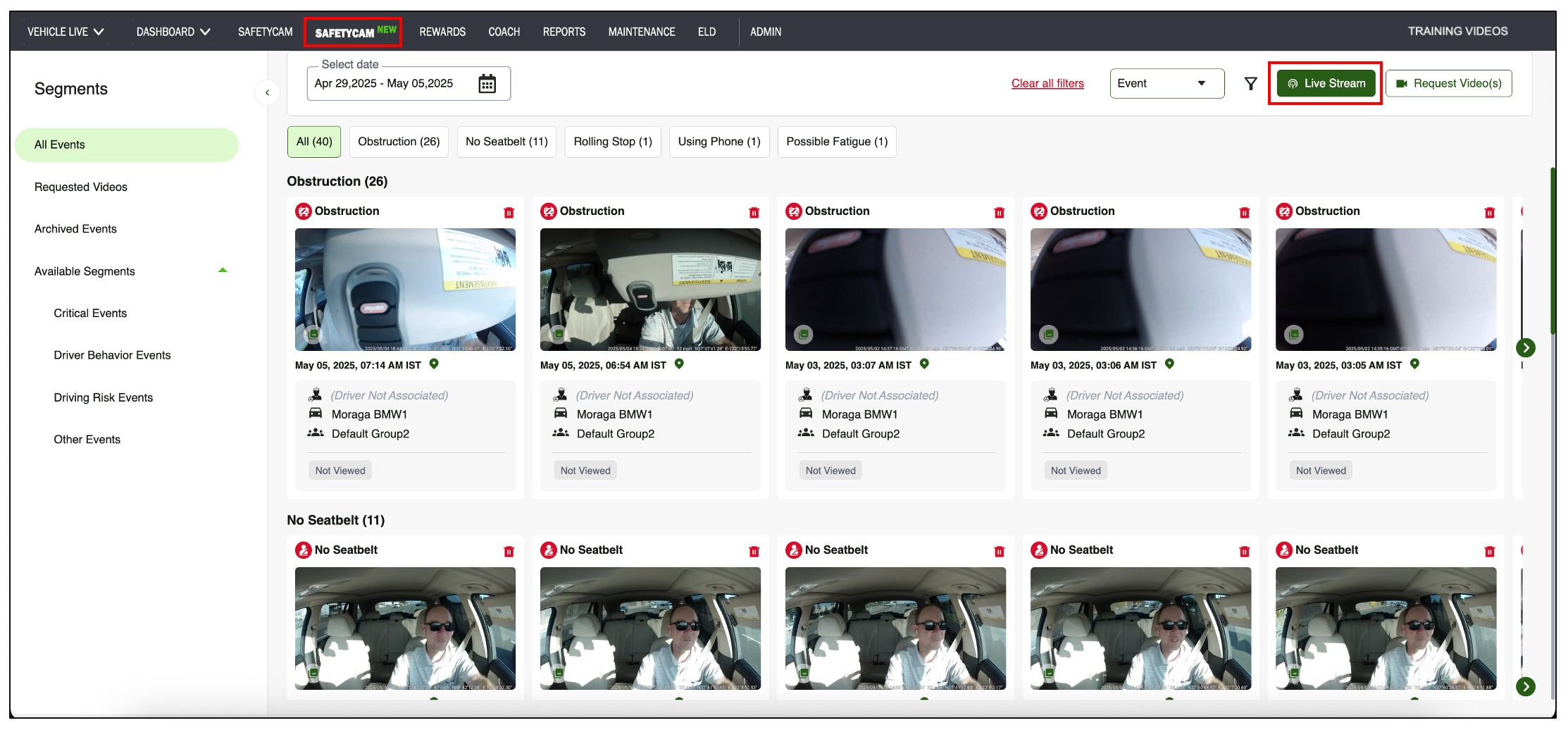This screenshot has width=1568, height=730.
Task: Select Driving Risk Events segment
Action: [x=103, y=397]
